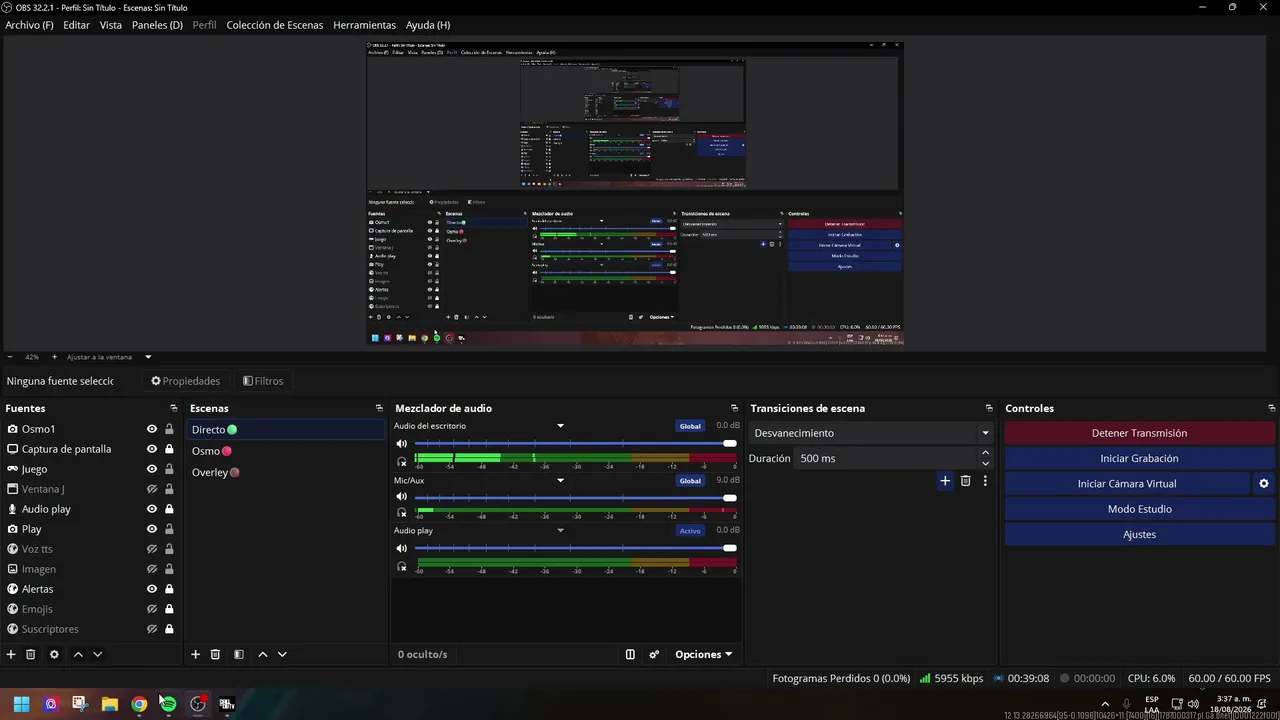Open the Colección de Escenas menu
This screenshot has width=1280, height=720.
pos(275,25)
